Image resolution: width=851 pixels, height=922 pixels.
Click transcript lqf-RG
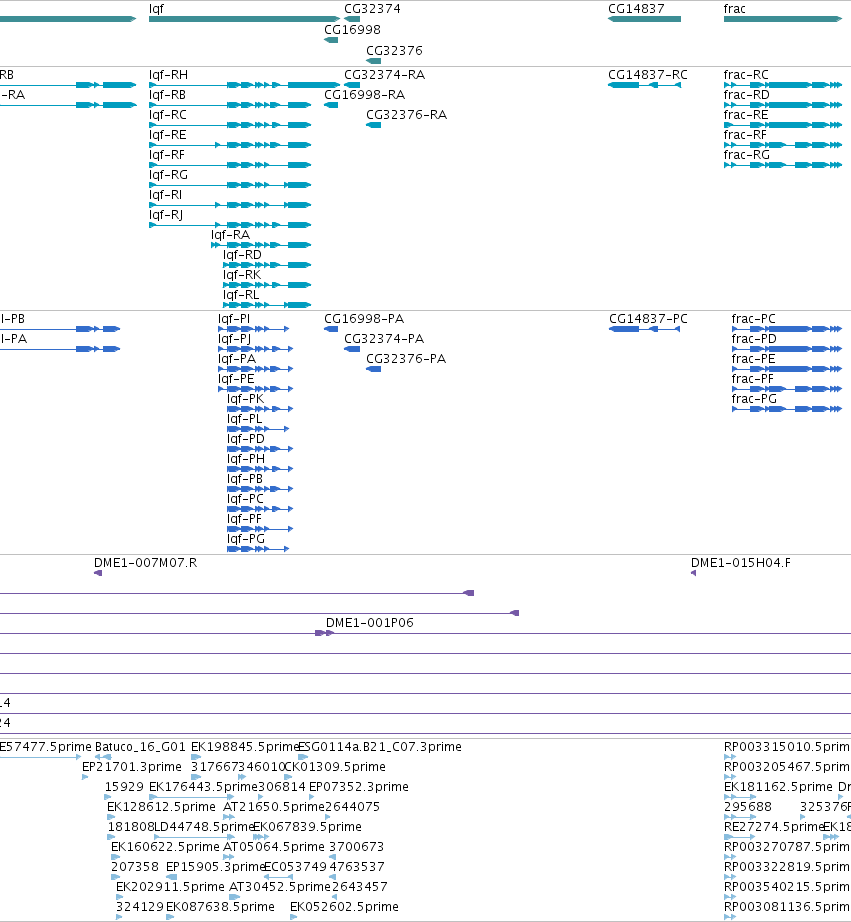(x=168, y=175)
